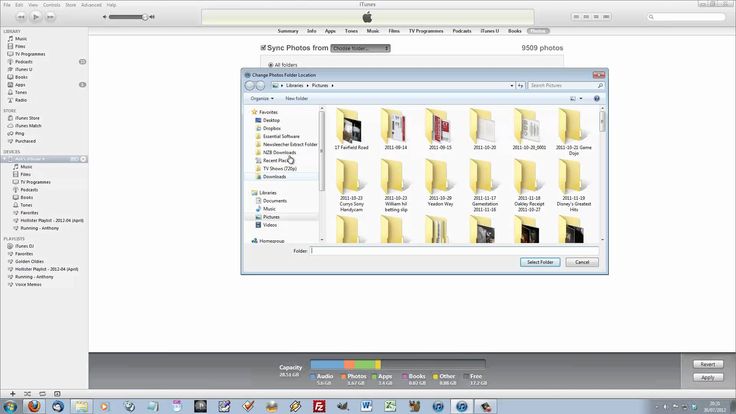Screen dimensions: 736x414
Task: Switch to the Apps device tab
Action: click(x=330, y=31)
